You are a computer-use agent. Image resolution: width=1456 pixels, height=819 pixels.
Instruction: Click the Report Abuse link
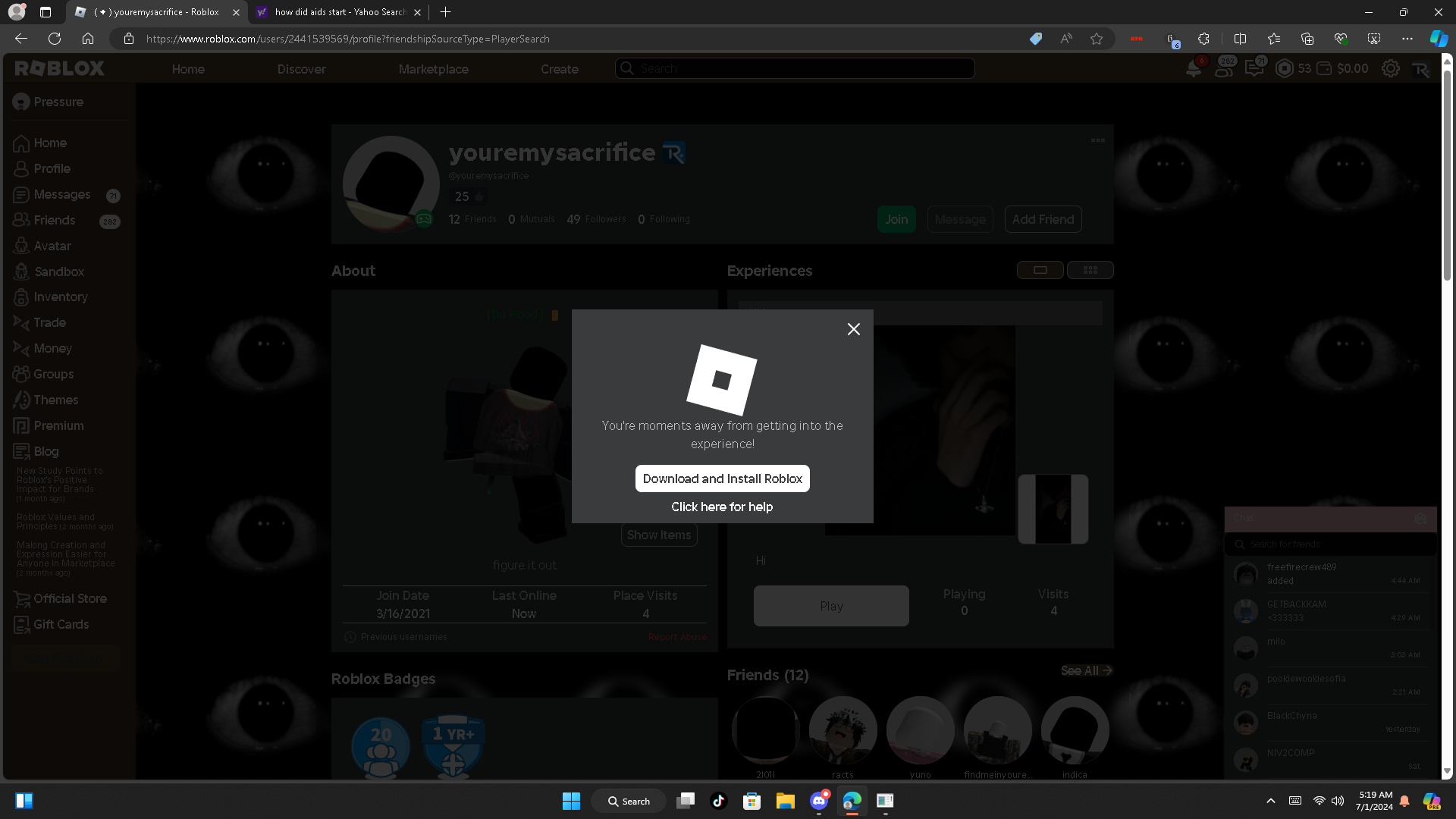(x=677, y=637)
